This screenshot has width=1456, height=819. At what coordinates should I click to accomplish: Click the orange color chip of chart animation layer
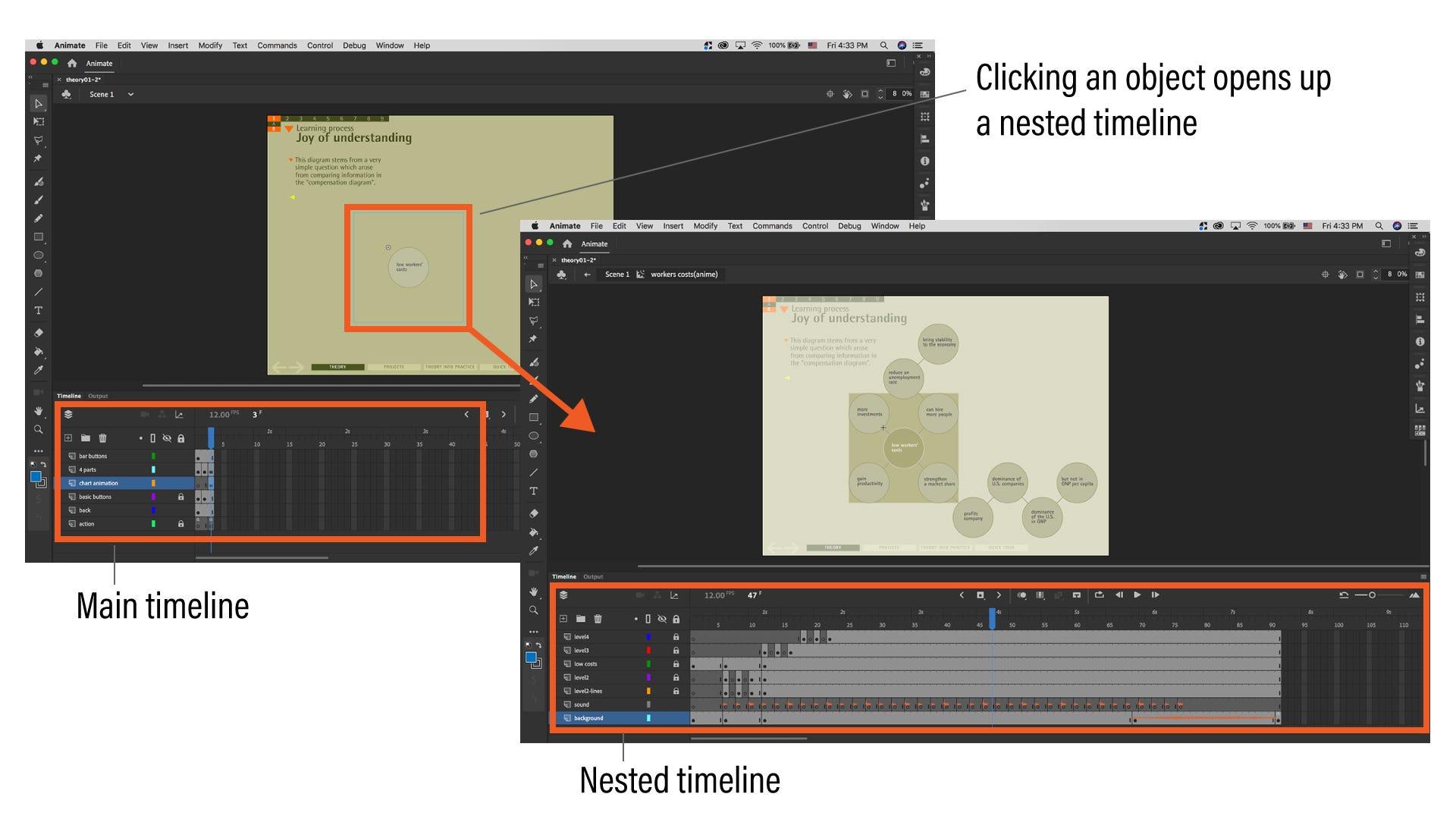coord(153,483)
